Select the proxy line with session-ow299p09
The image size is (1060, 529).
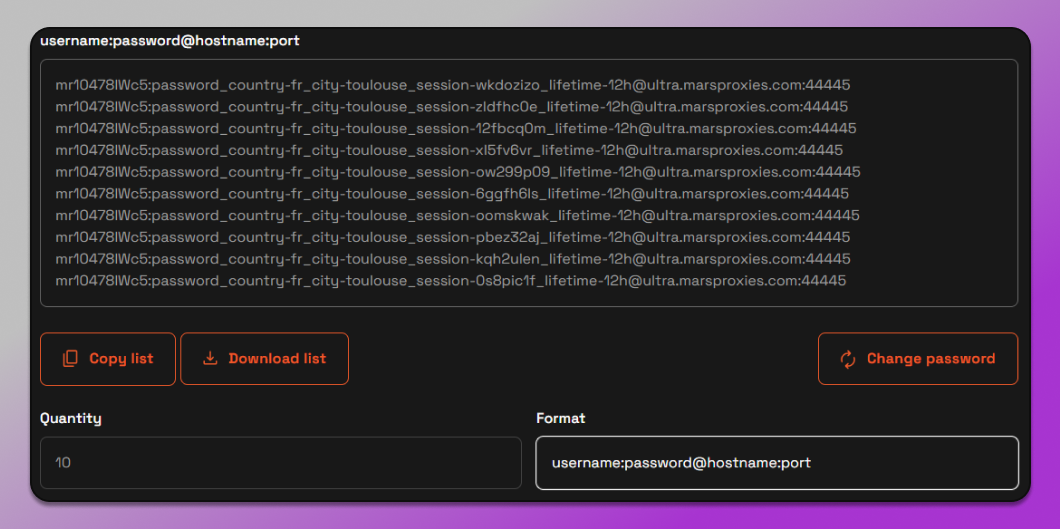(x=458, y=172)
